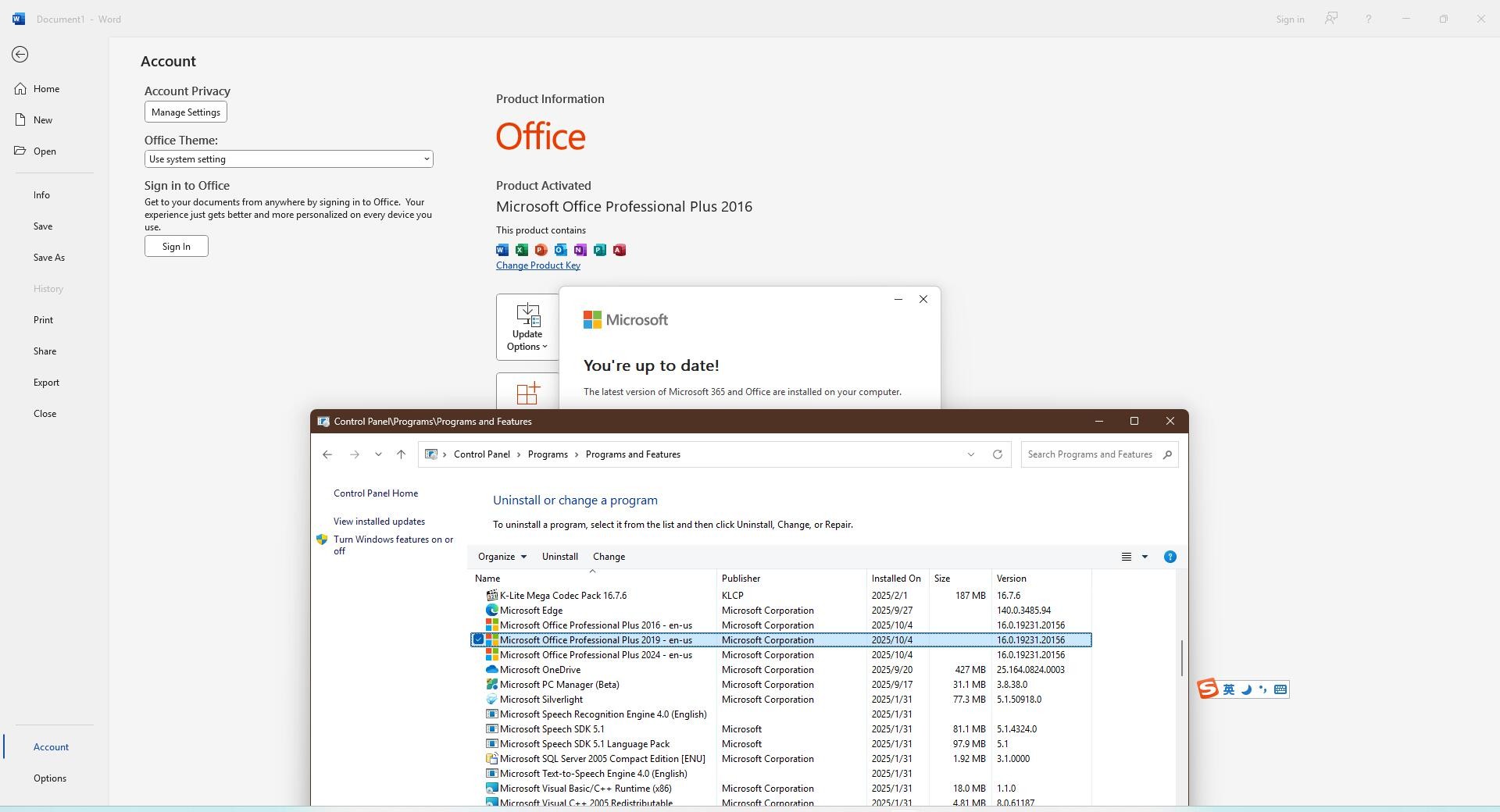
Task: Toggle the Sogou English/Chinese language mode
Action: 1229,689
